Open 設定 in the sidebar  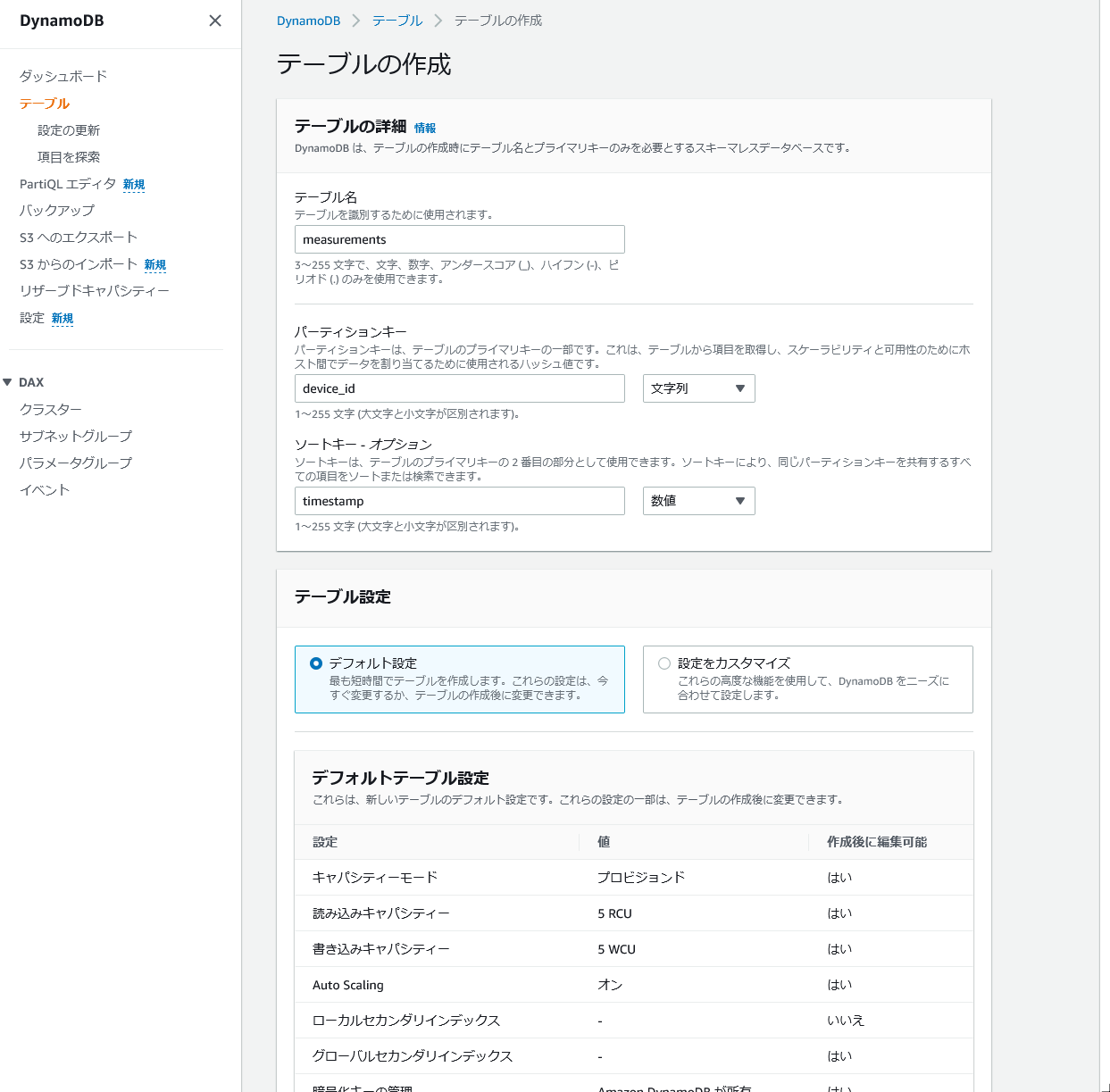click(32, 318)
